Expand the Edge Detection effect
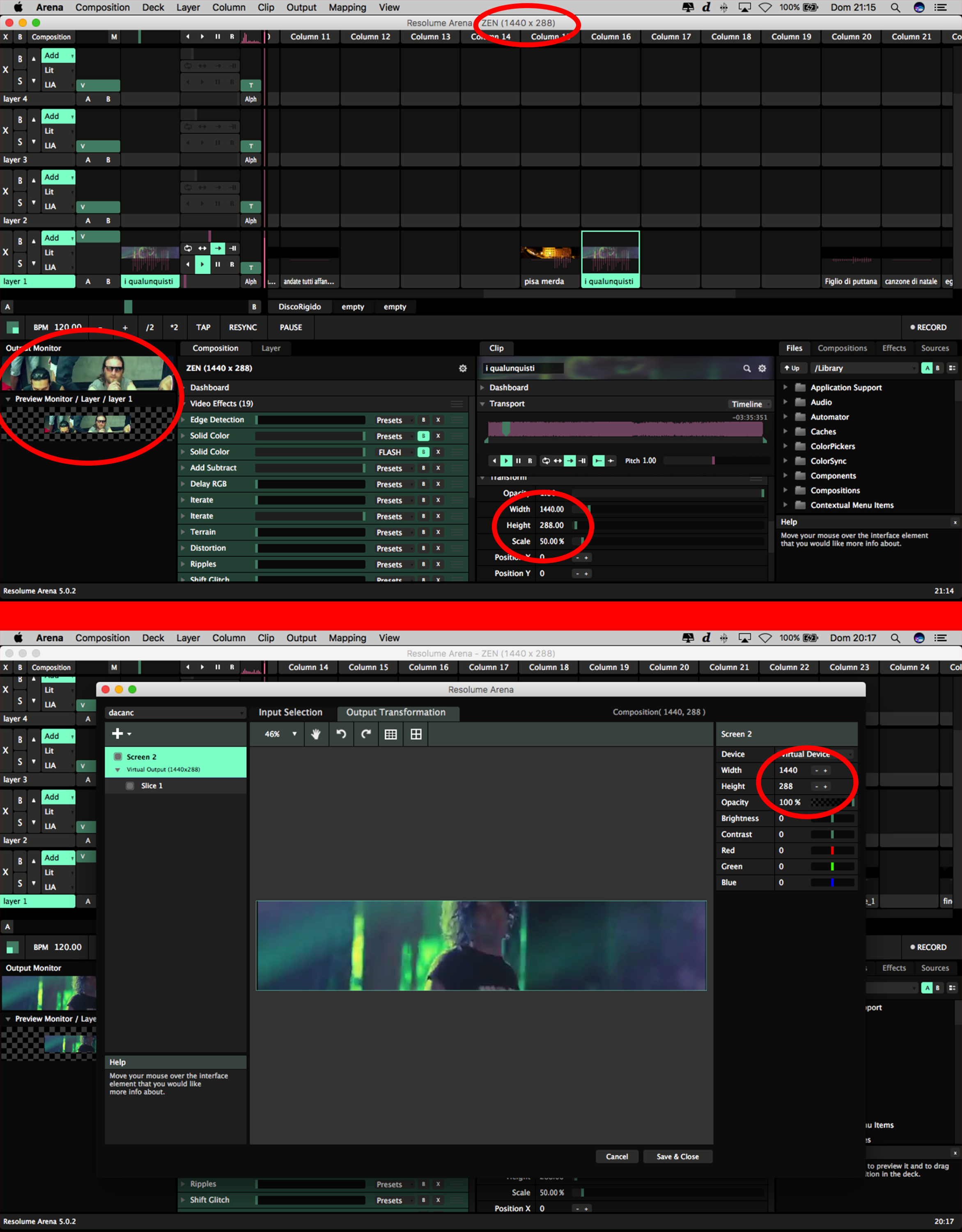962x1232 pixels. tap(183, 420)
